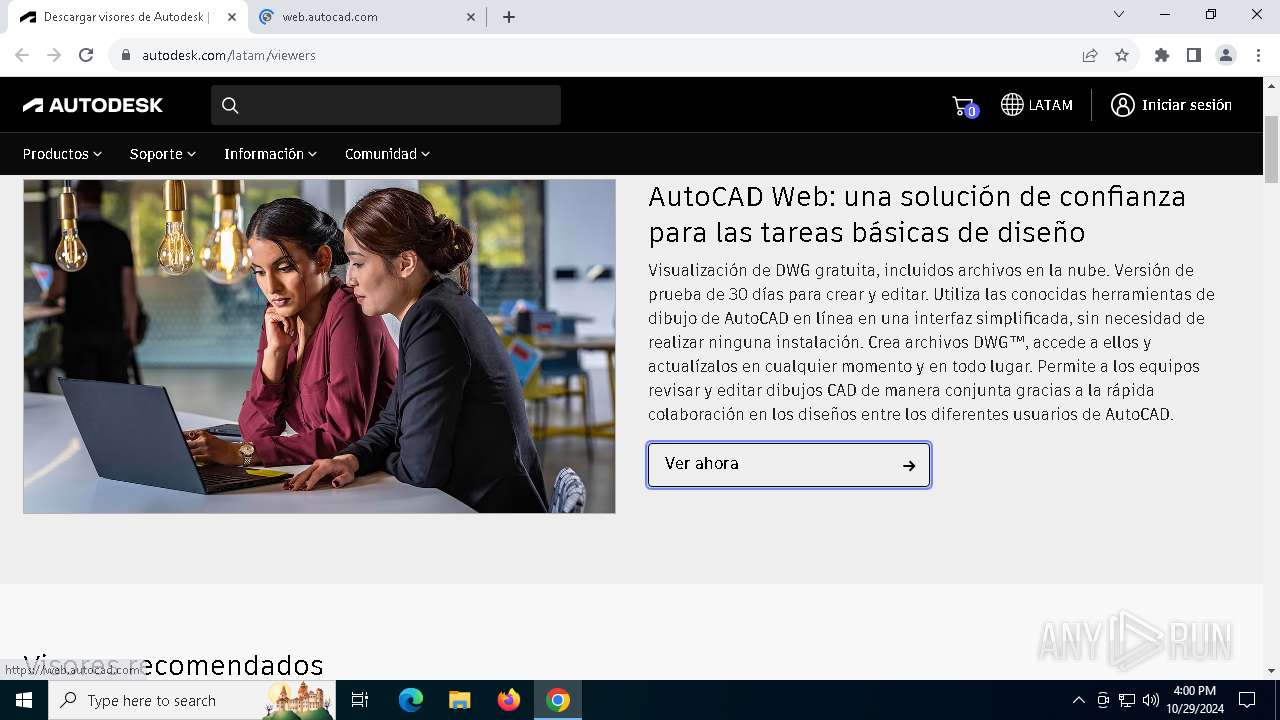Open Chrome extensions puzzle icon
Screen dimensions: 1280x720
pos(1162,55)
